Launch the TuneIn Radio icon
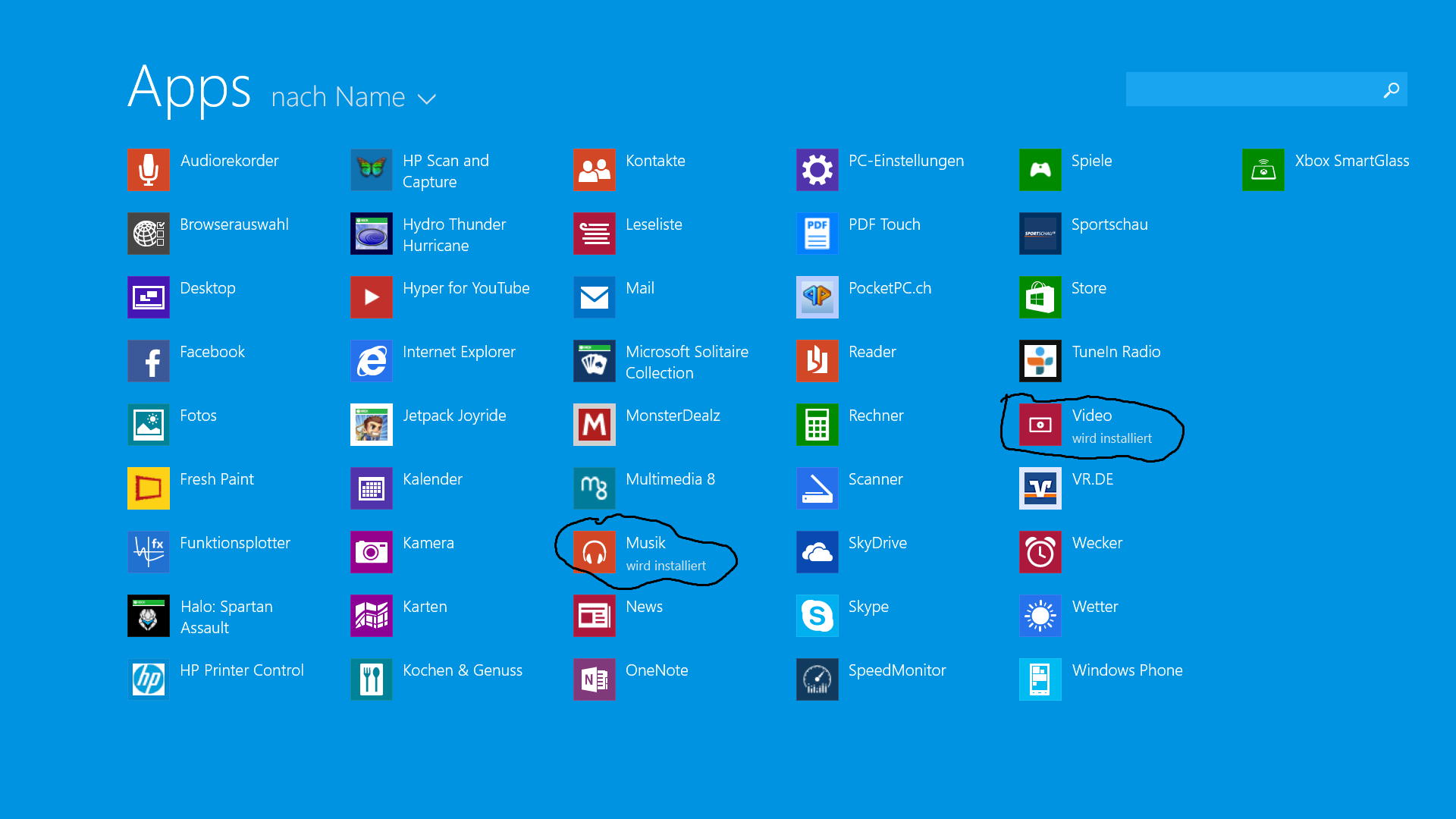The width and height of the screenshot is (1456, 819). [x=1040, y=361]
